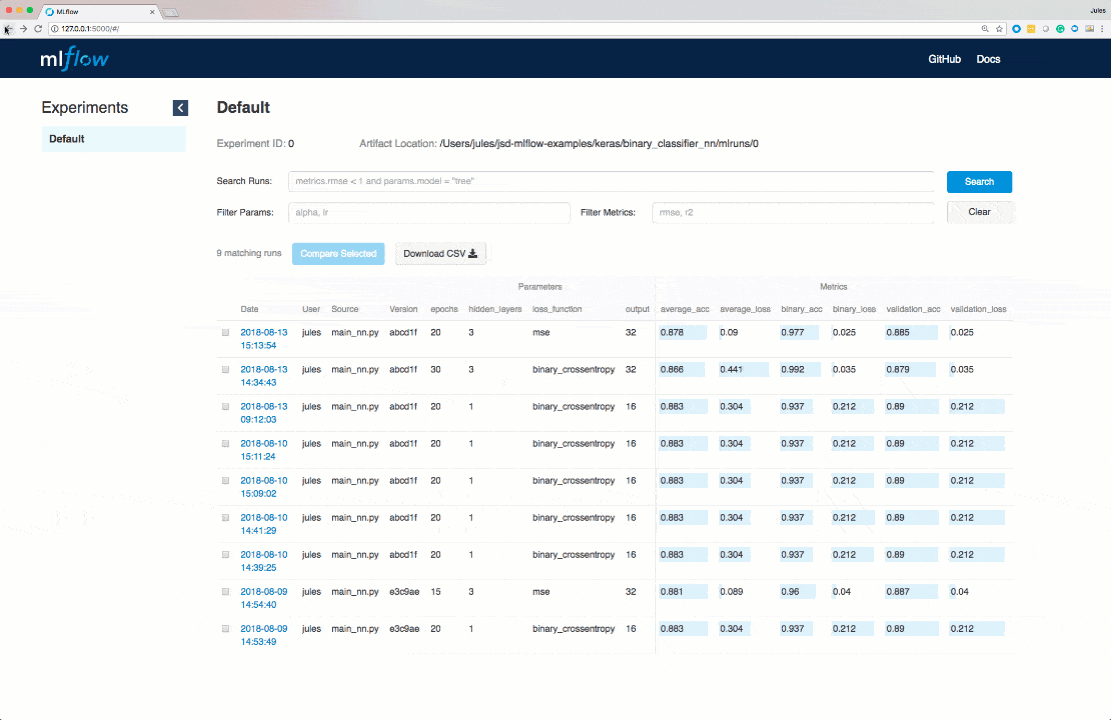Open the Chrome three-dot menu

point(1102,29)
